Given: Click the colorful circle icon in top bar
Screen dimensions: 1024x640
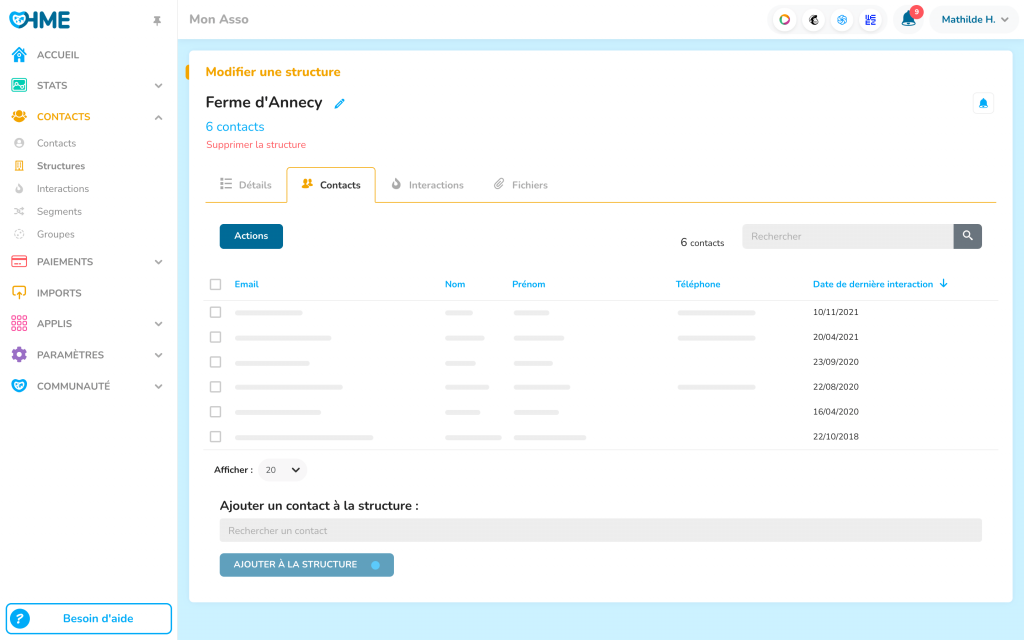Looking at the screenshot, I should [x=785, y=20].
